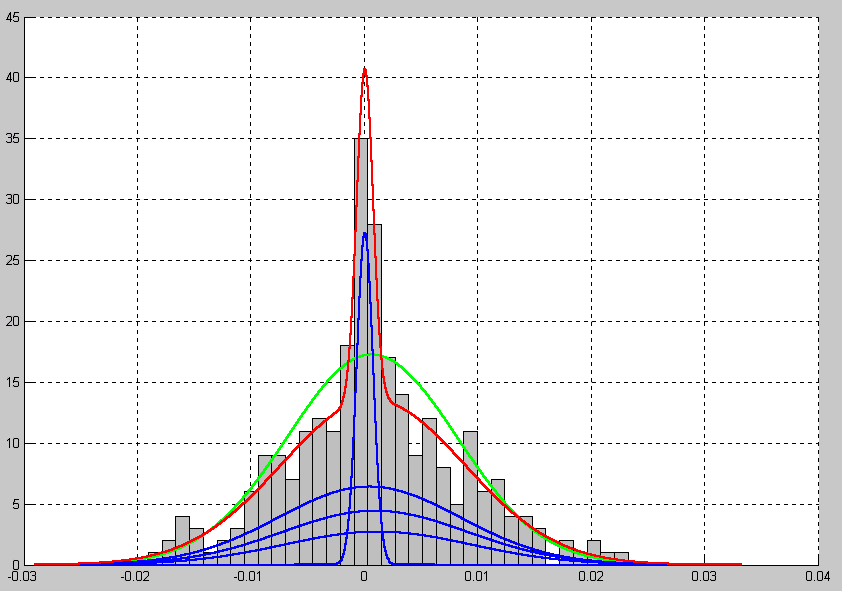
Task: Select the x-axis tick label -0.02
Action: 134,577
